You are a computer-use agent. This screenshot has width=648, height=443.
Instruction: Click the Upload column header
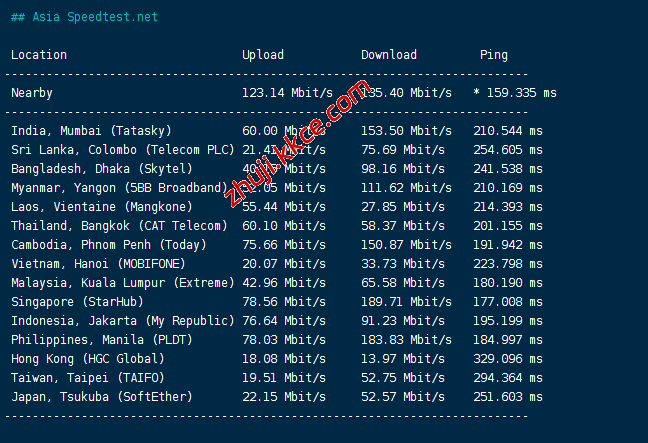(262, 55)
